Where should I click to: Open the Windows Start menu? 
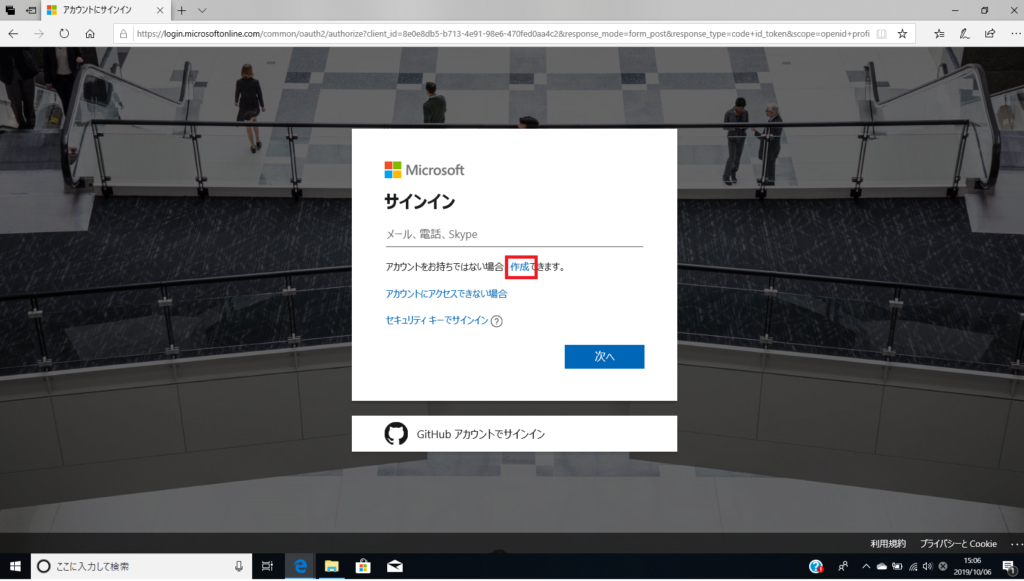[15, 566]
